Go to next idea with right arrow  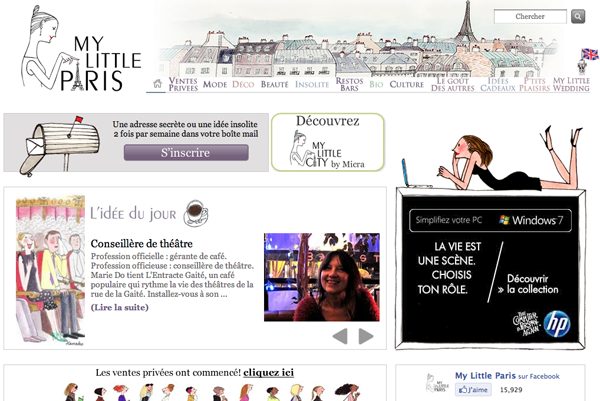(x=366, y=336)
